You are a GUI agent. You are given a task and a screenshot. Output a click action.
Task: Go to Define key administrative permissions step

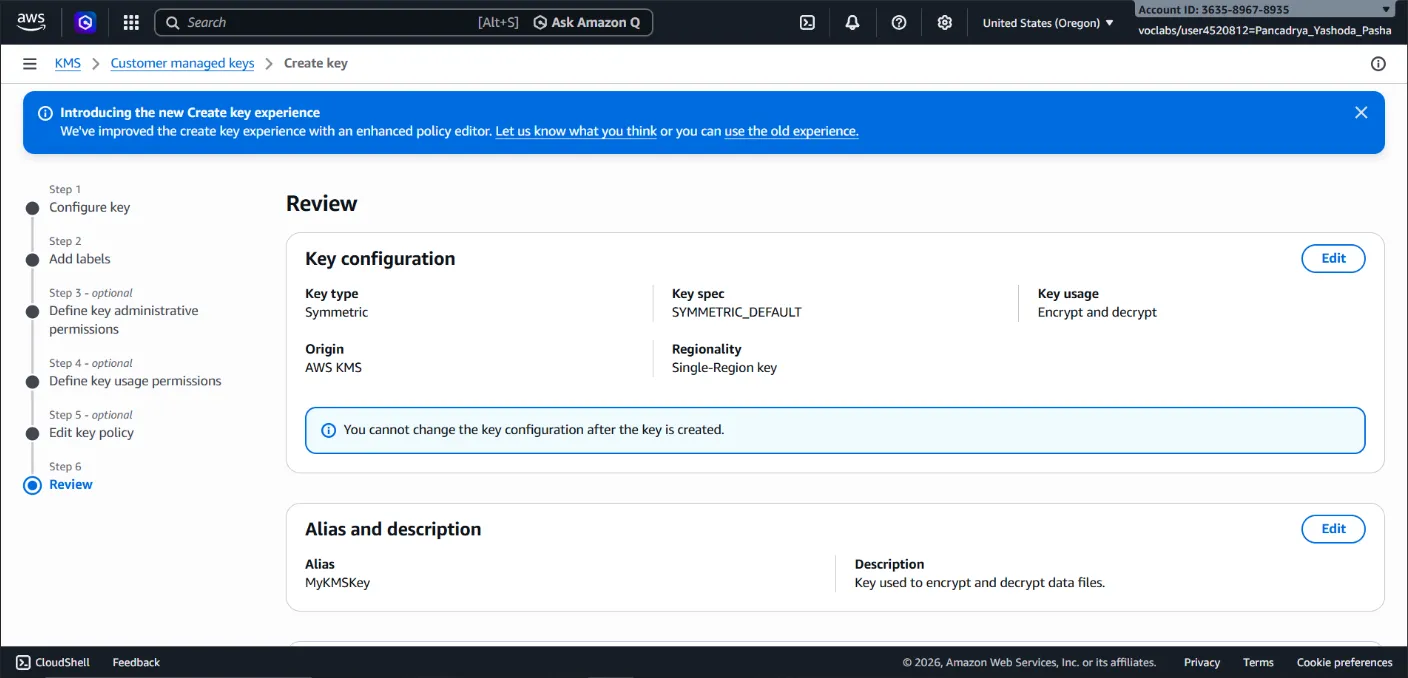point(124,320)
